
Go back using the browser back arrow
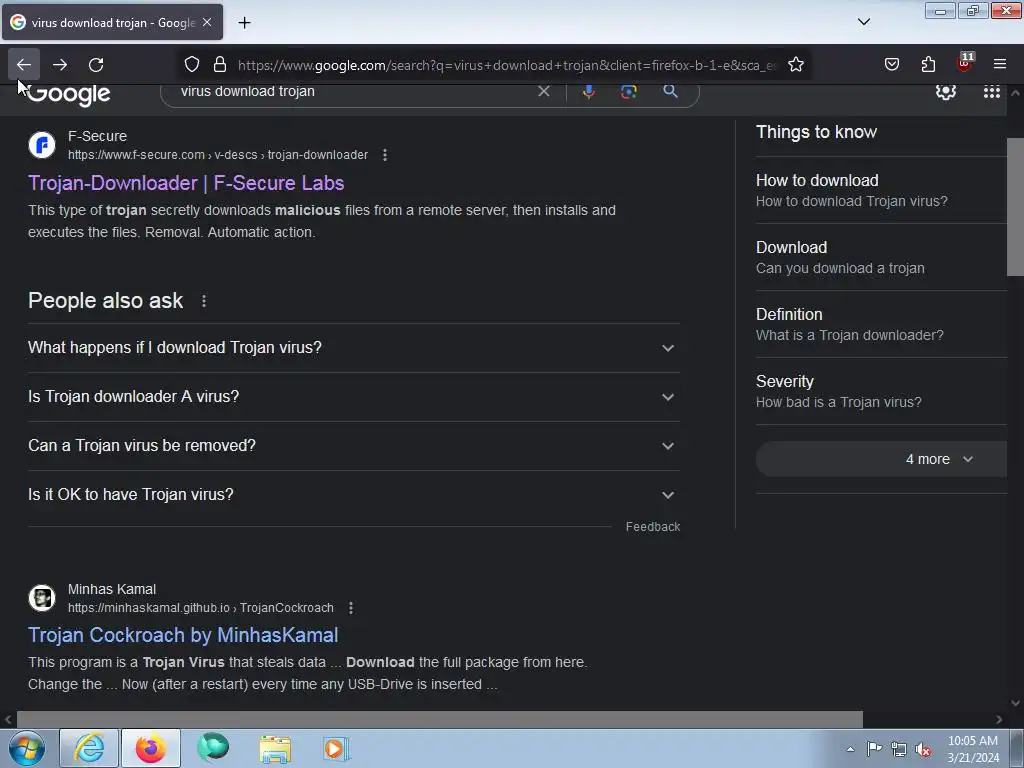click(24, 65)
